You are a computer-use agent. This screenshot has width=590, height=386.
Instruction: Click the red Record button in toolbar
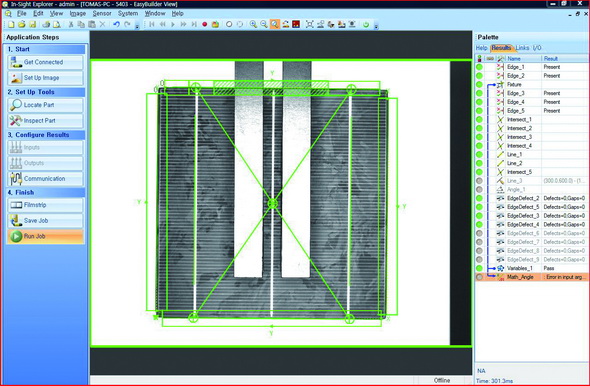[x=205, y=24]
